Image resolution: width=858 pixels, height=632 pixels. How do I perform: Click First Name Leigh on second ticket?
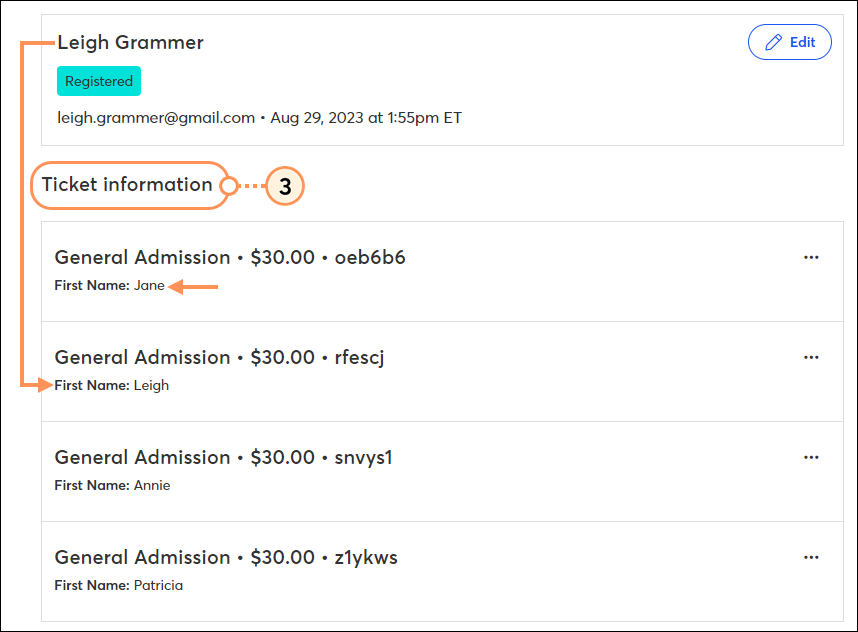pyautogui.click(x=112, y=385)
